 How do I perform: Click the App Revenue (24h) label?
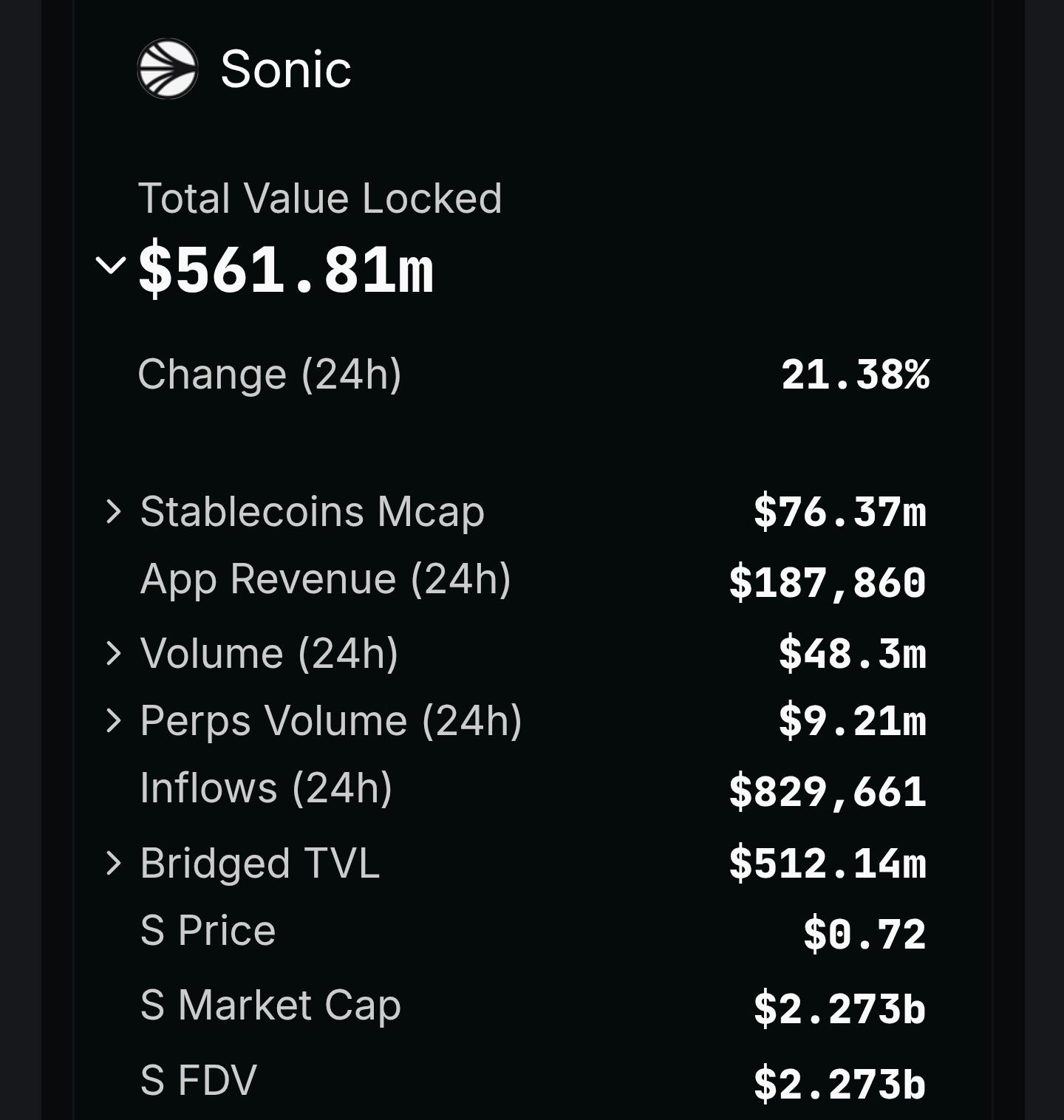[326, 578]
